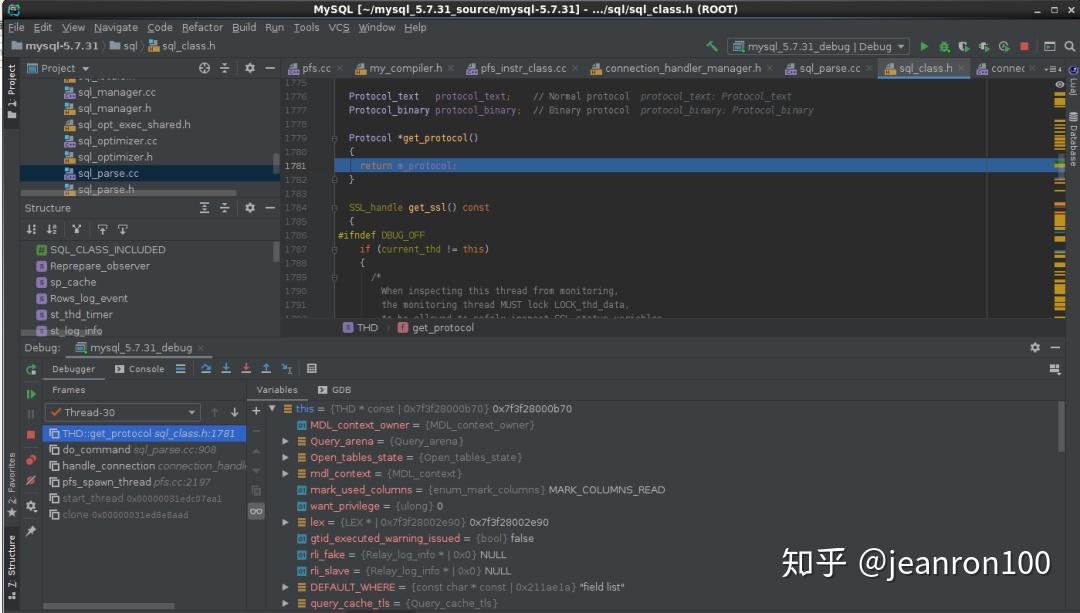The width and height of the screenshot is (1080, 613).
Task: Stop the running process with the red square icon
Action: [1023, 46]
